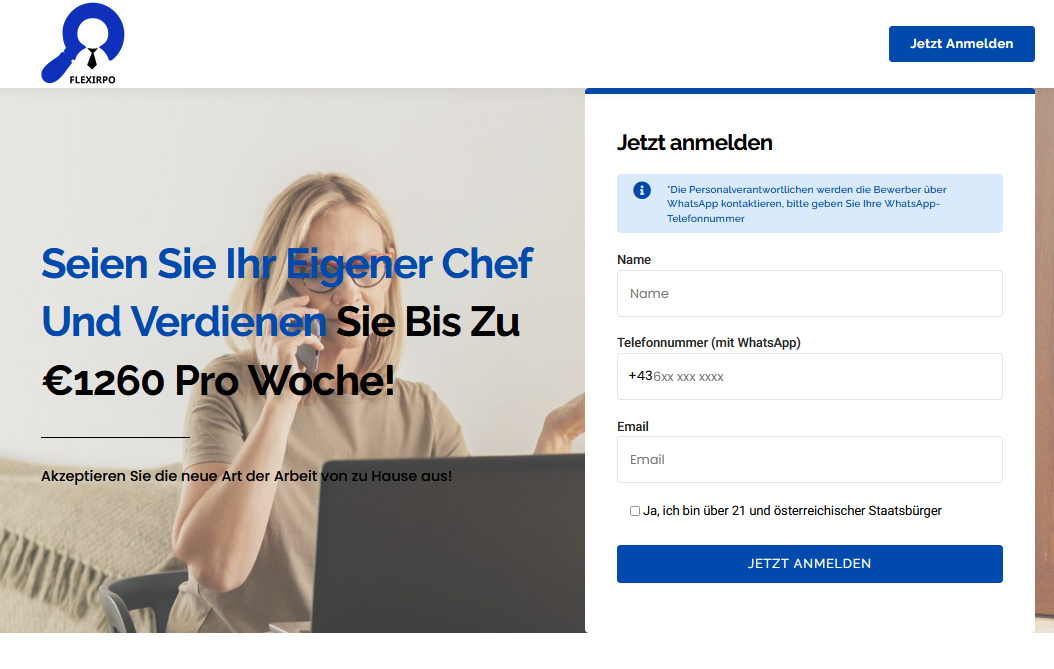
Task: Click the Email field label
Action: pyautogui.click(x=633, y=426)
